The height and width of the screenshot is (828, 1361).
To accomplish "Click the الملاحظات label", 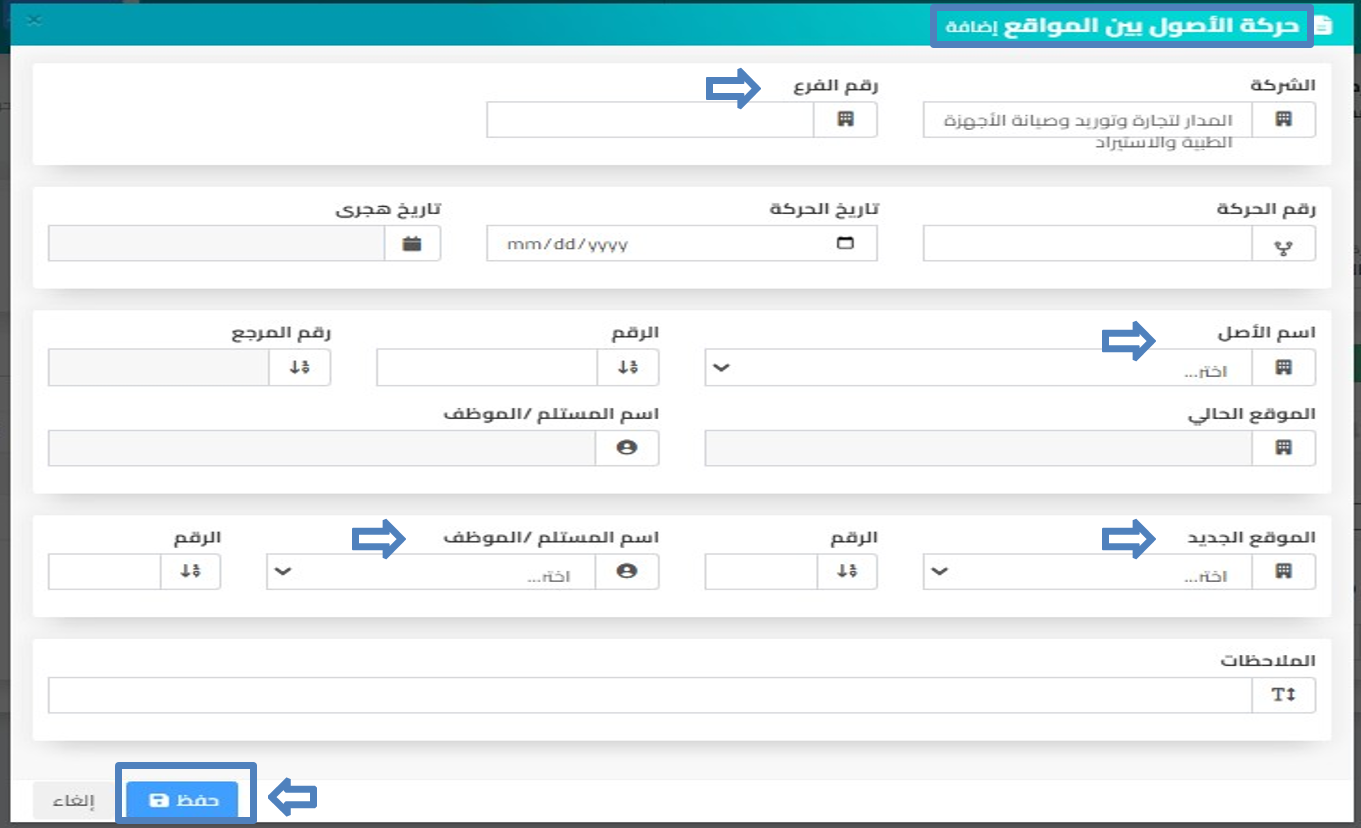I will [x=1267, y=661].
